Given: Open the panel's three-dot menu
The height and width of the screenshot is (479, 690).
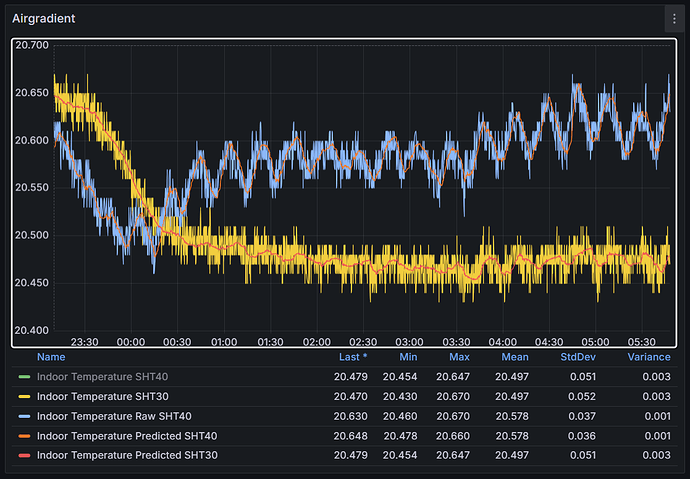Looking at the screenshot, I should point(673,19).
